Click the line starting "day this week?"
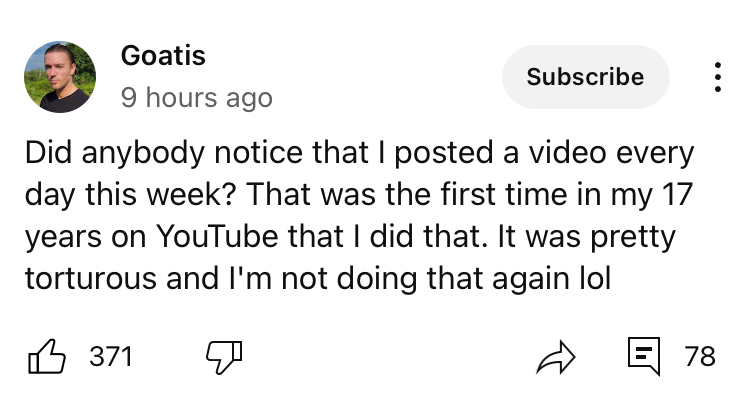This screenshot has width=750, height=414. [358, 197]
